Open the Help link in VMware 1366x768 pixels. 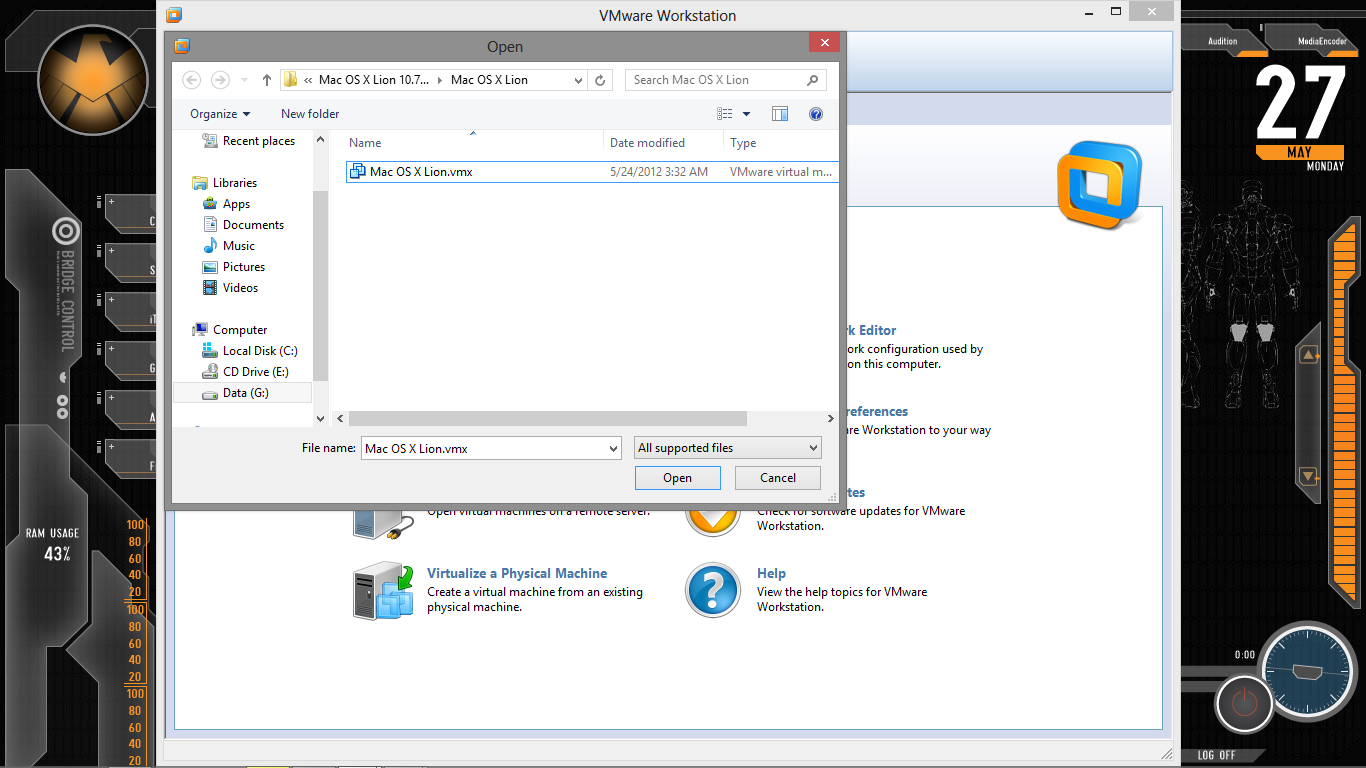(771, 573)
